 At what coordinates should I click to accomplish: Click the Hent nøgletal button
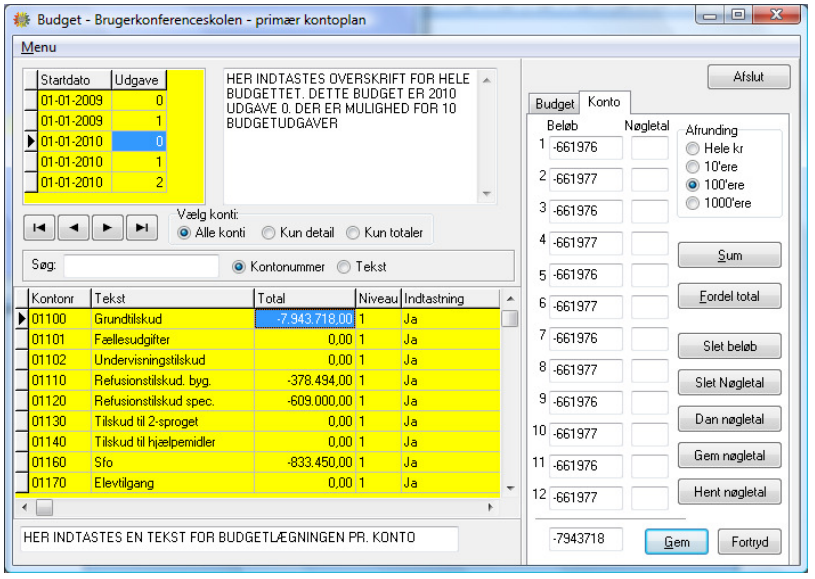click(x=730, y=492)
